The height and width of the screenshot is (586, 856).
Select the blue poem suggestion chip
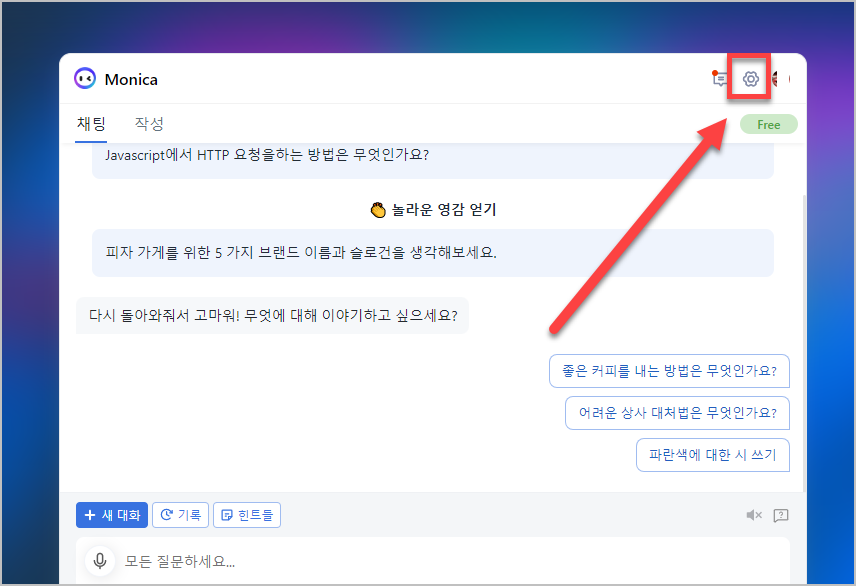point(712,454)
